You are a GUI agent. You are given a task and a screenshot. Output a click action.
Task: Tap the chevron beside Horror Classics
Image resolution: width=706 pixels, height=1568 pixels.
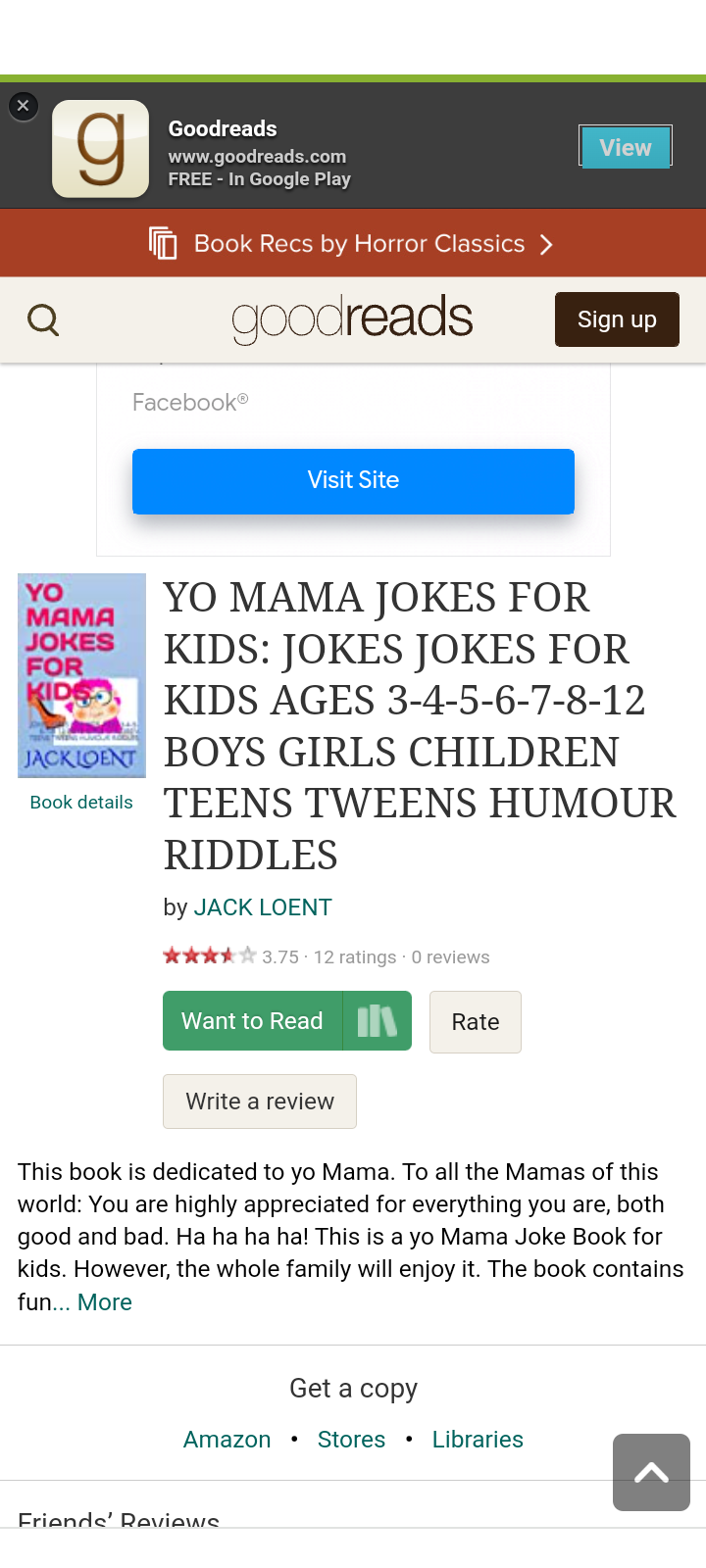tap(547, 244)
